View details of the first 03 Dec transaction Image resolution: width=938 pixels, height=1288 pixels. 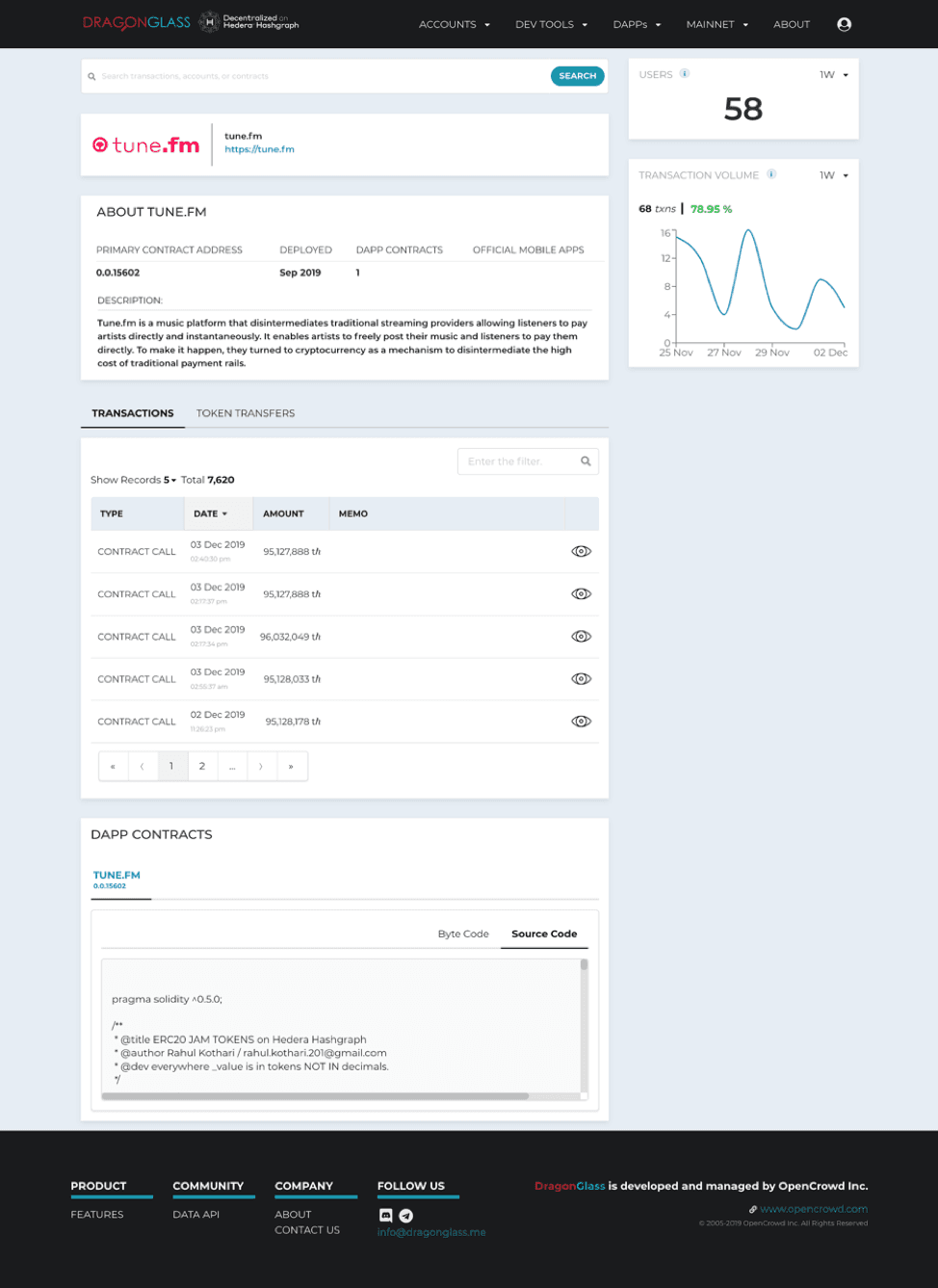pyautogui.click(x=581, y=551)
